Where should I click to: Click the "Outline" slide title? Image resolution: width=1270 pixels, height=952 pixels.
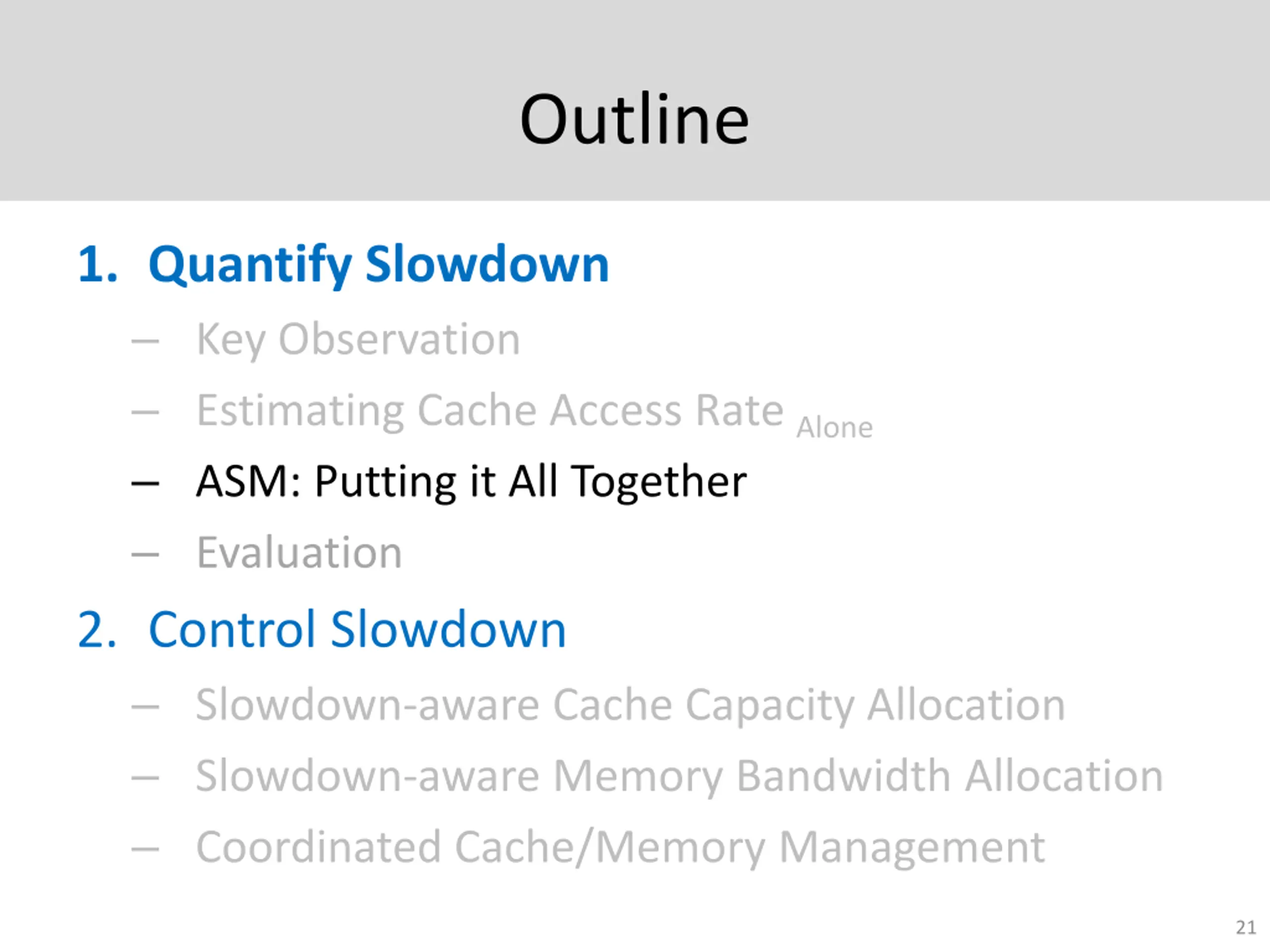pos(634,119)
